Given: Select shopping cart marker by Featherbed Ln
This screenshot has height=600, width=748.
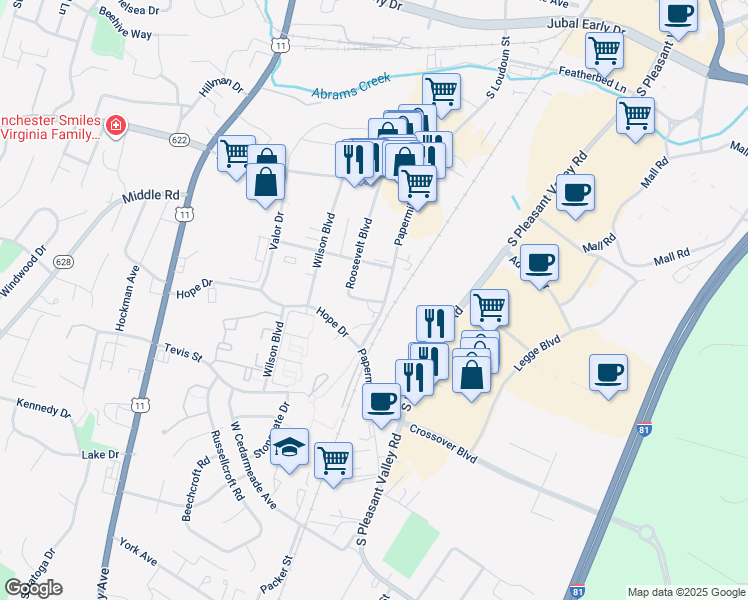Looking at the screenshot, I should (x=604, y=52).
